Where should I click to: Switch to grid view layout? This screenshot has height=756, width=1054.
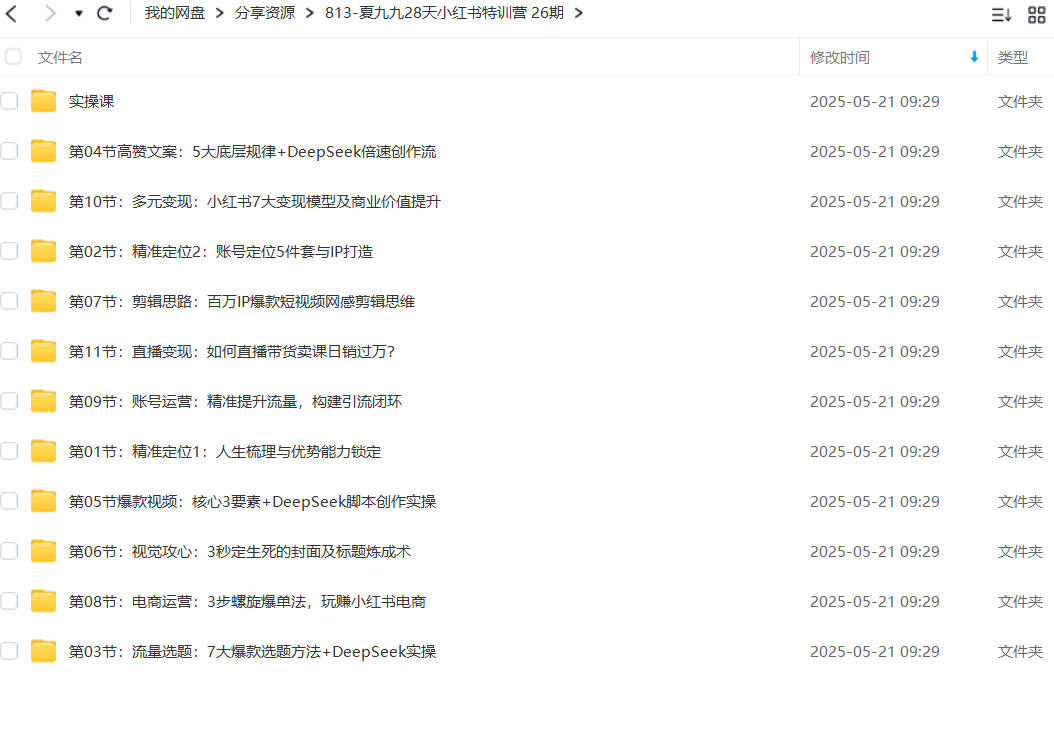(1037, 14)
